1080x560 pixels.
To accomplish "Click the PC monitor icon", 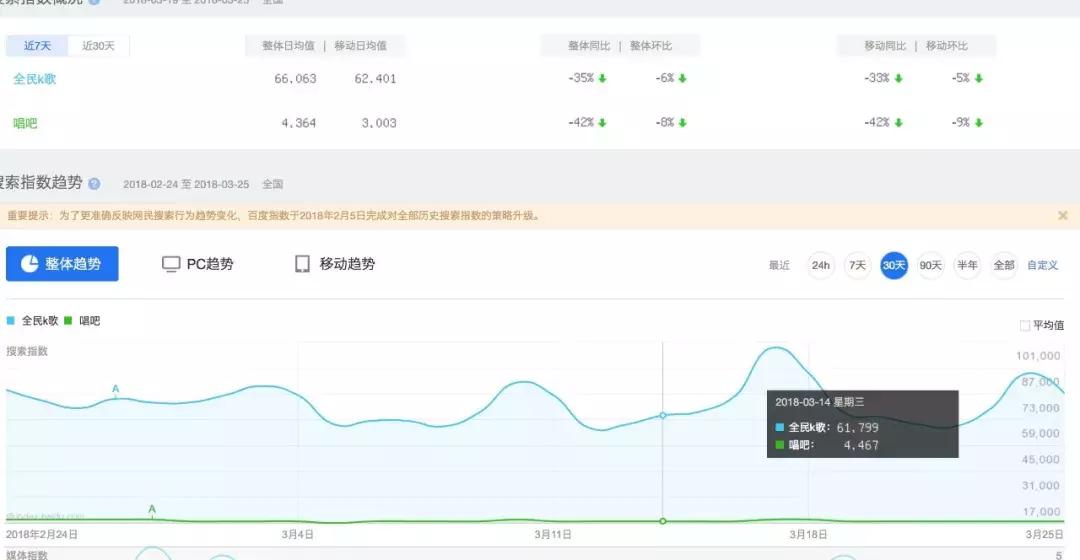I will (x=171, y=265).
